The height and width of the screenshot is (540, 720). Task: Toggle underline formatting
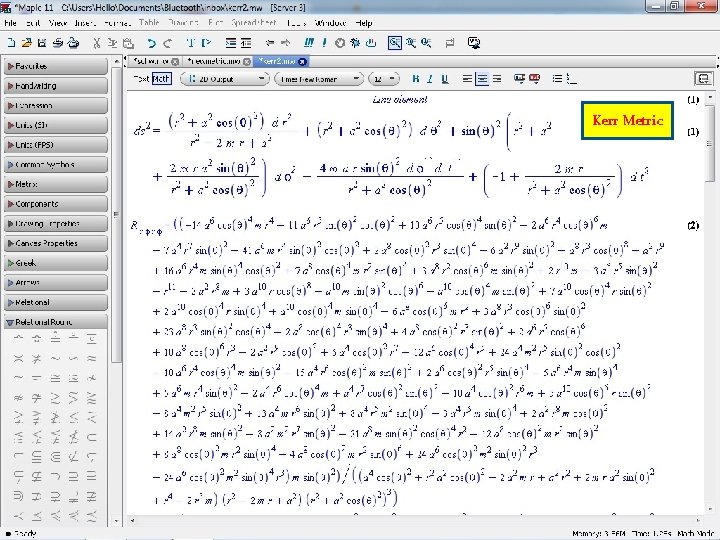point(444,79)
